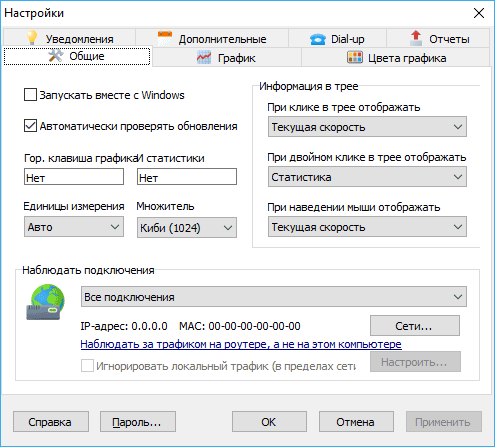The image size is (495, 447).
Task: Click the chart icon on График tab
Action: [x=204, y=58]
